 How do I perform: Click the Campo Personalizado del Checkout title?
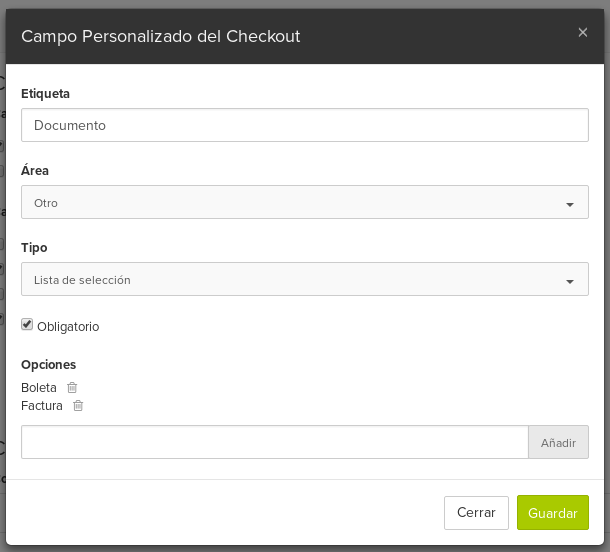coord(161,37)
